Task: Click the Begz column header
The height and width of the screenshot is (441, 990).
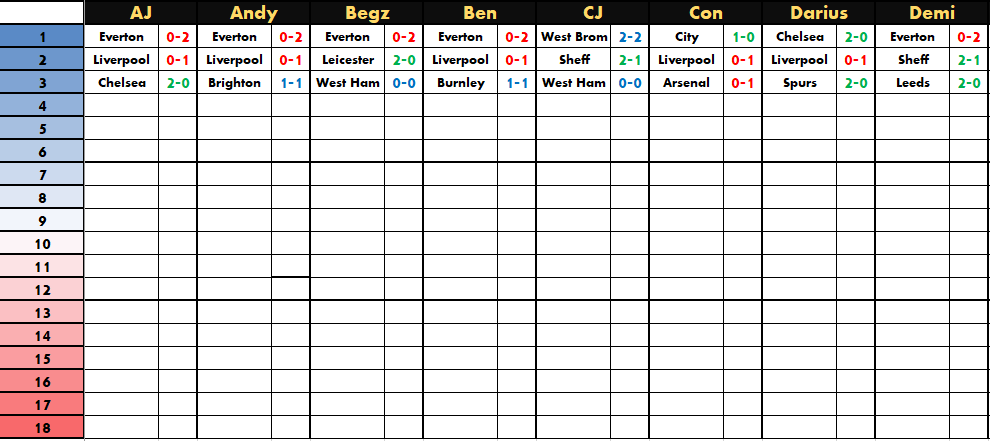Action: point(366,13)
